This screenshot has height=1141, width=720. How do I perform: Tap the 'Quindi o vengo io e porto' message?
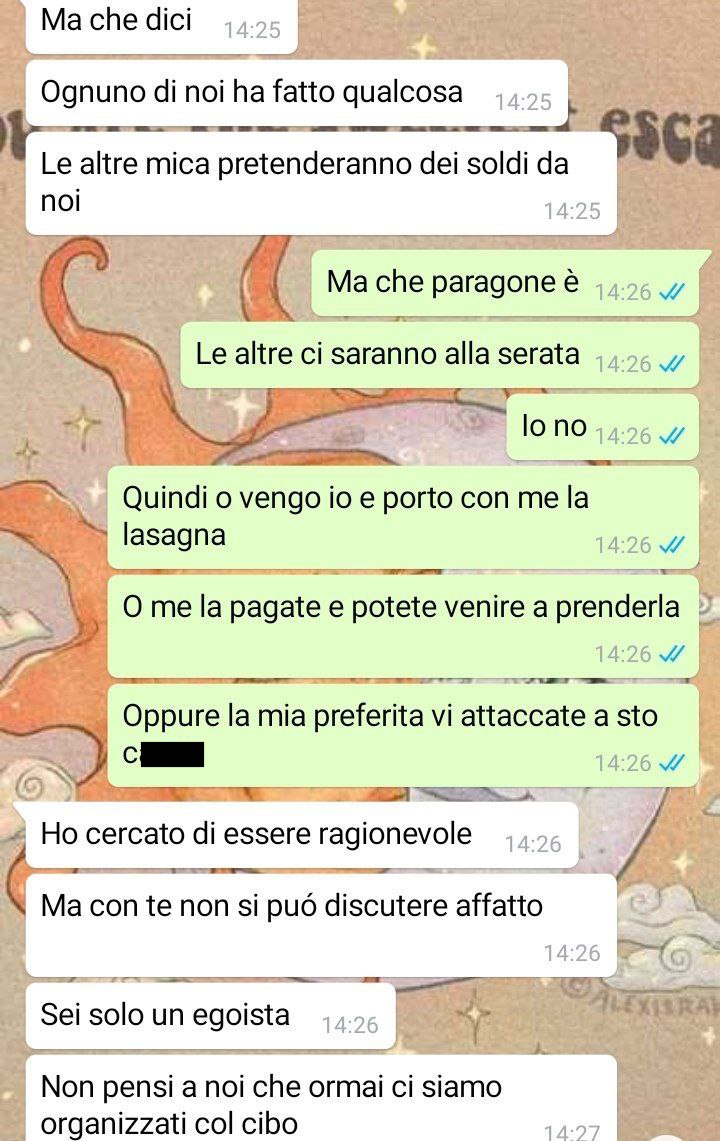pos(403,517)
